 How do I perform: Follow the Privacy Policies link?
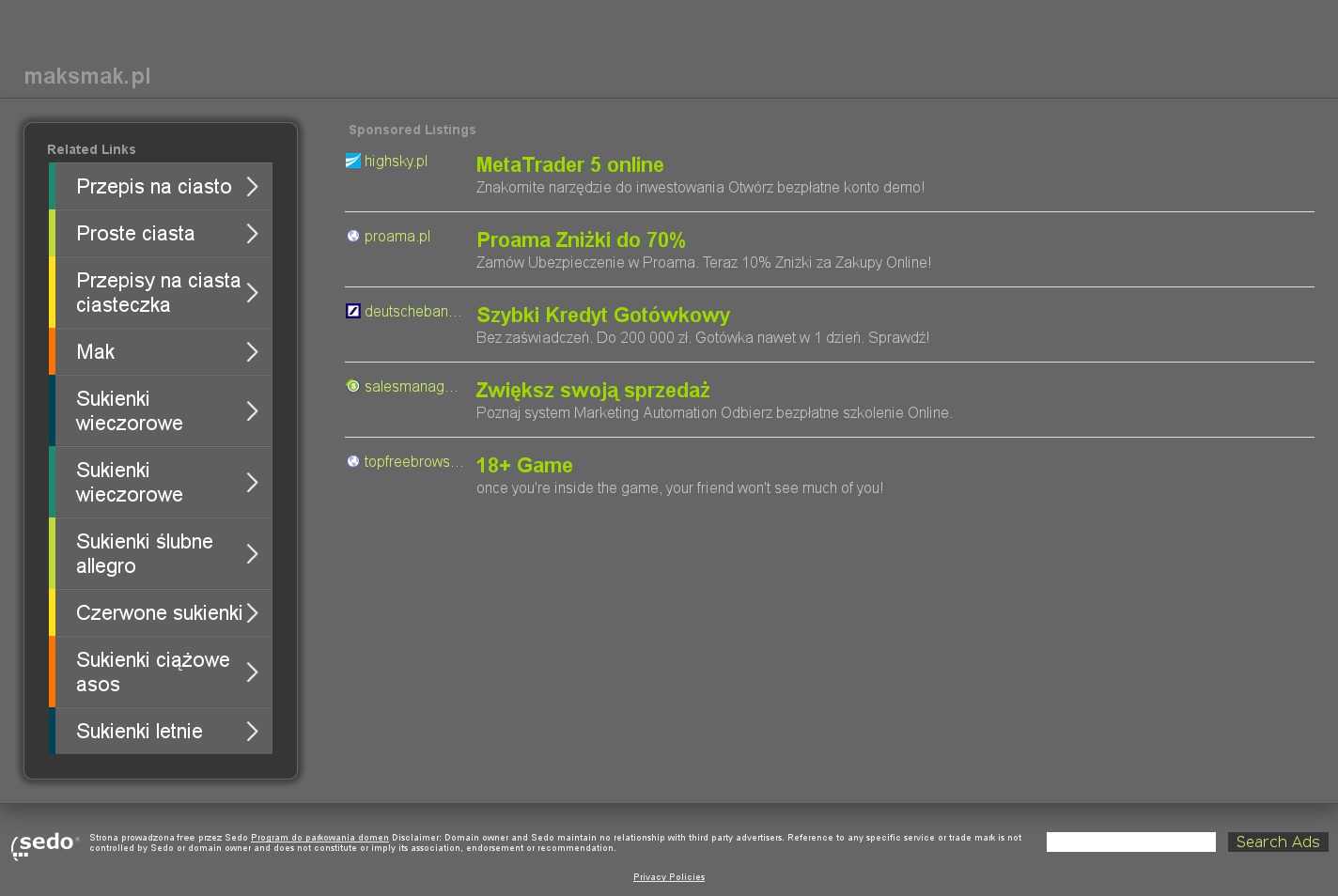[669, 877]
